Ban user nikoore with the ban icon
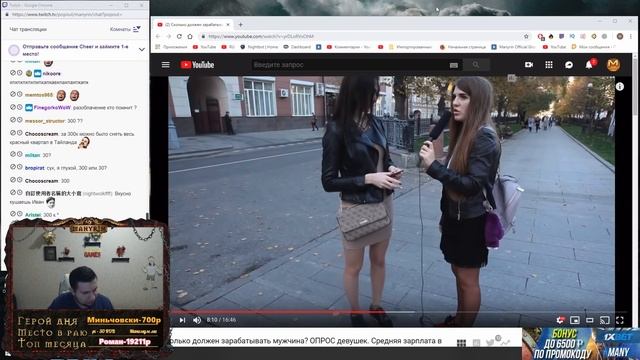This screenshot has height=360, width=640. click(13, 73)
